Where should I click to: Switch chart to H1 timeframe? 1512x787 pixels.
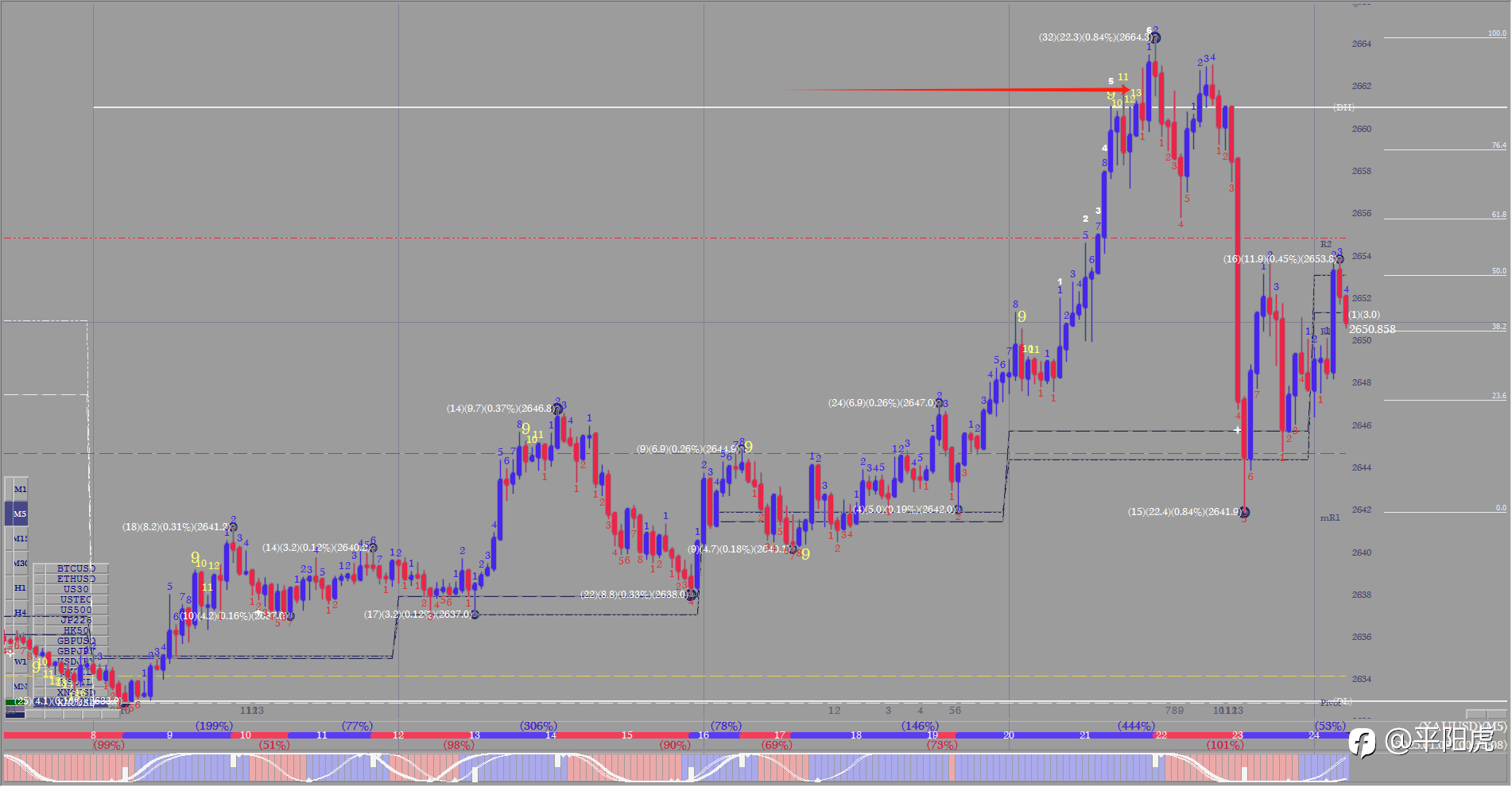click(20, 587)
